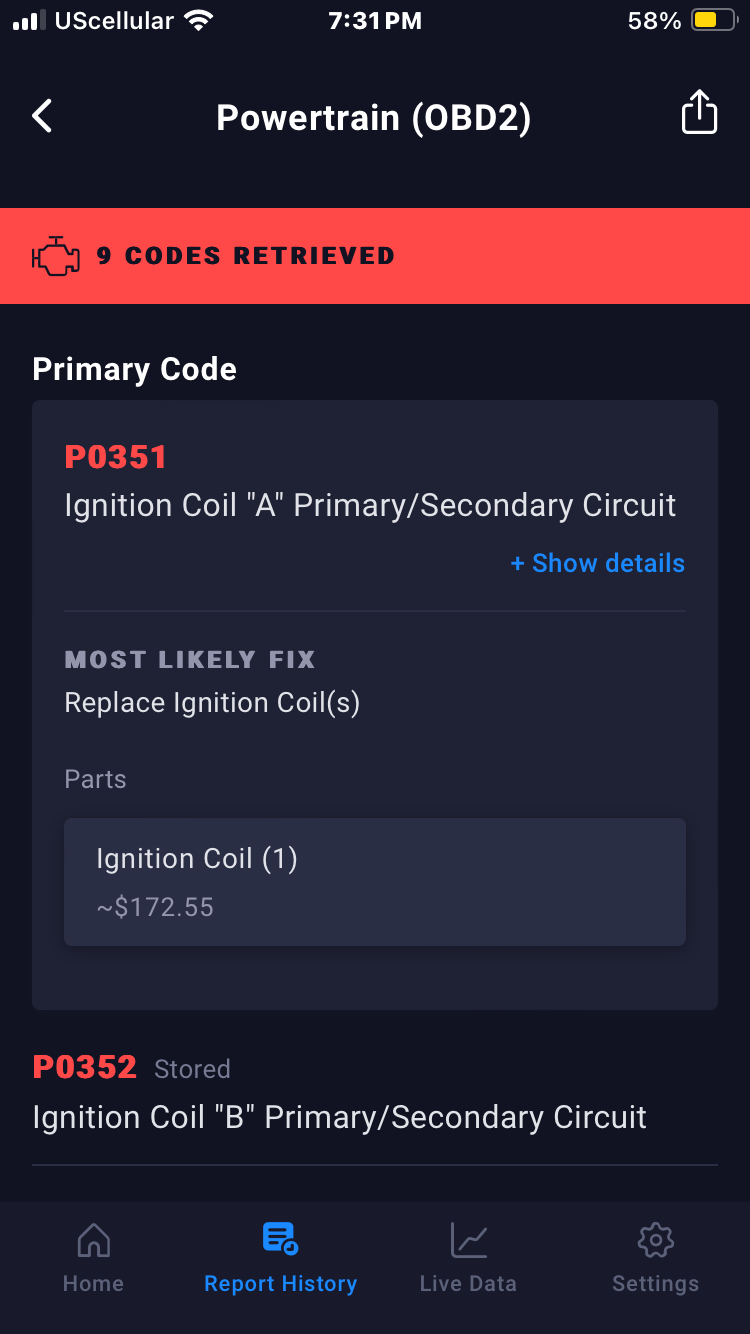Go to the Home tab label
This screenshot has width=750, height=1334.
(93, 1284)
